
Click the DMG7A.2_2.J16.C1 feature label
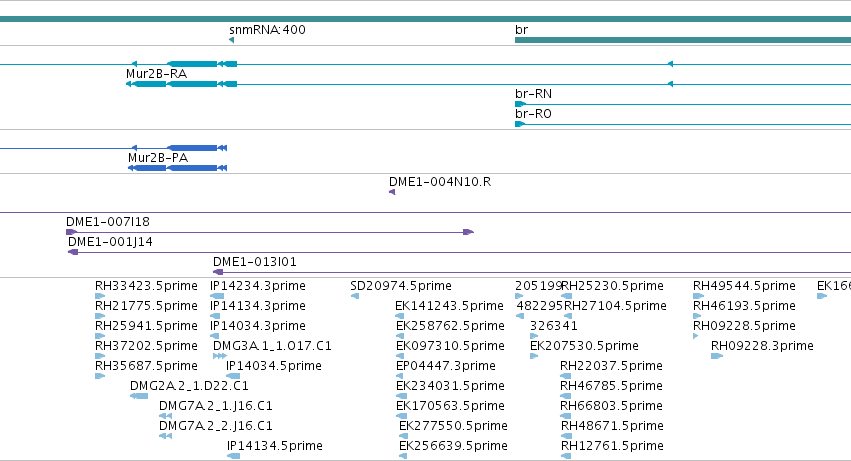point(215,426)
